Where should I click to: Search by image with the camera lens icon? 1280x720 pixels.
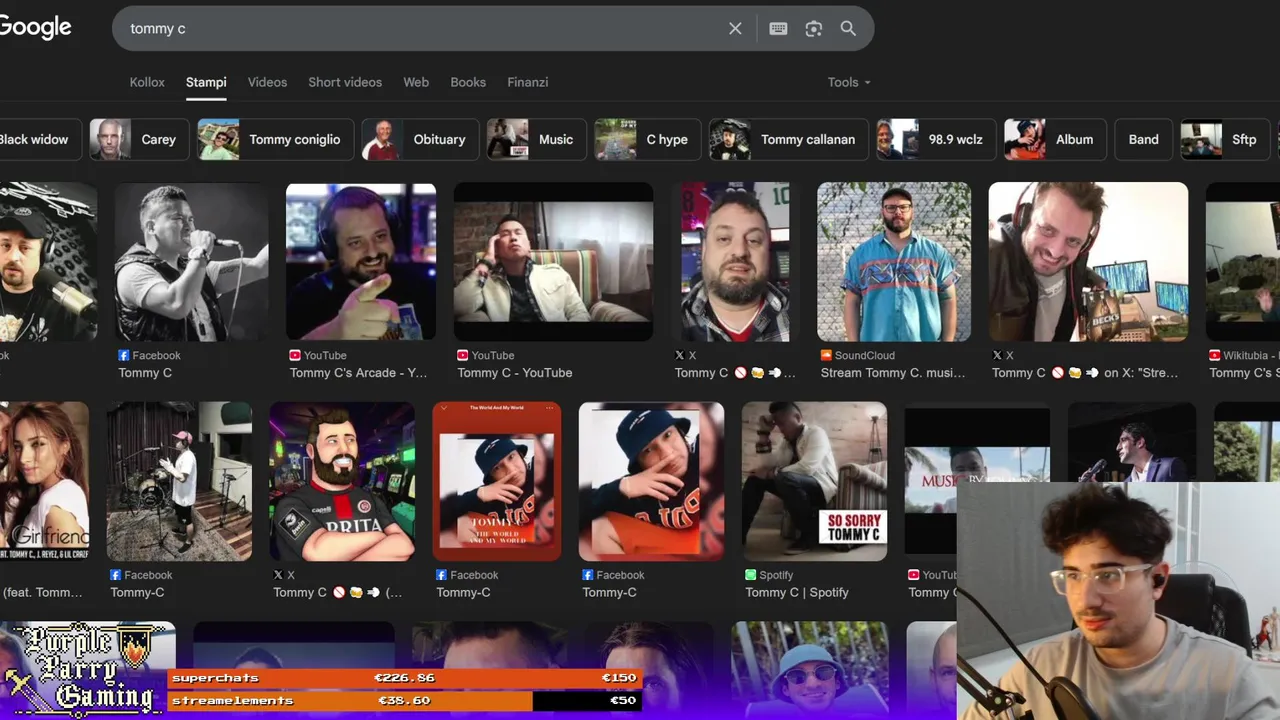click(813, 29)
